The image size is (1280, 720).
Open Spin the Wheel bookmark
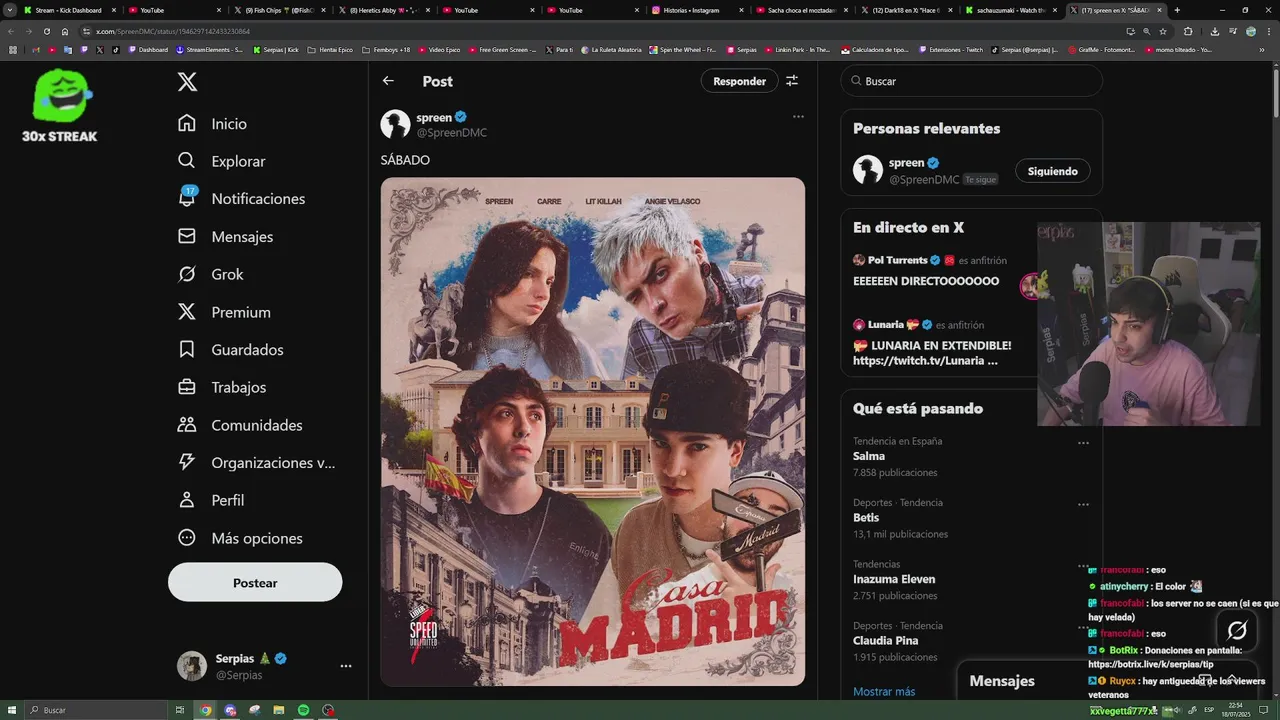click(683, 49)
